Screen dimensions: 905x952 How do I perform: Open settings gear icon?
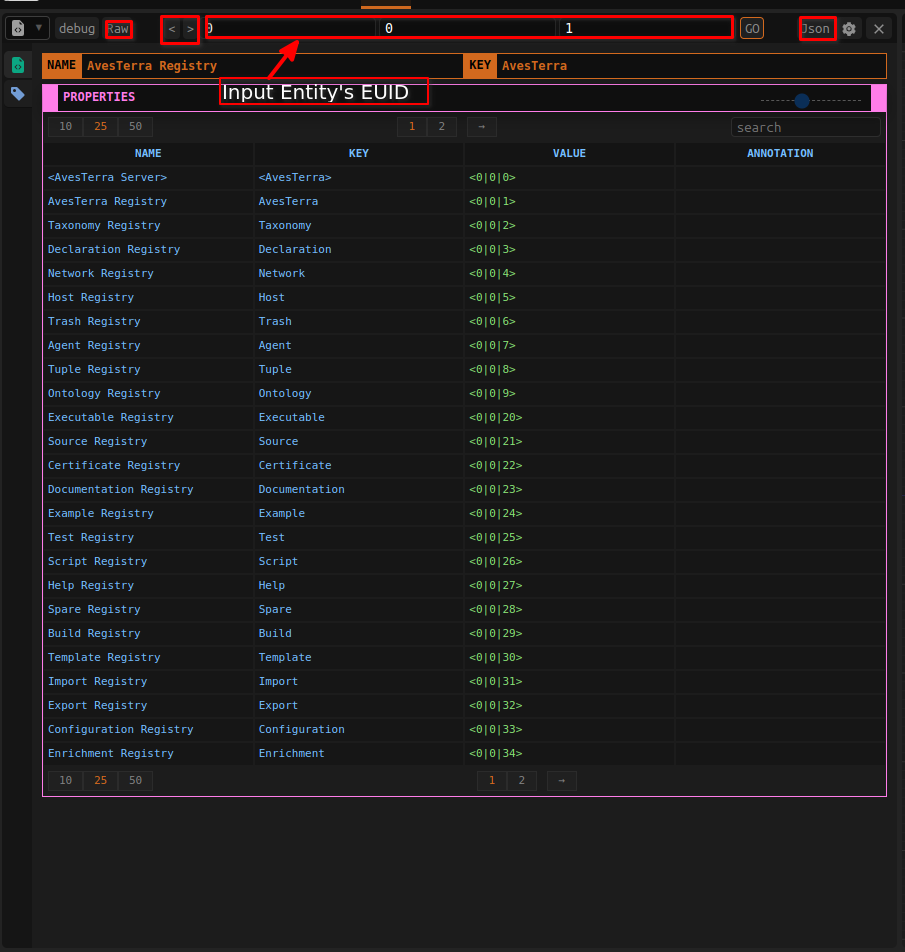point(849,29)
